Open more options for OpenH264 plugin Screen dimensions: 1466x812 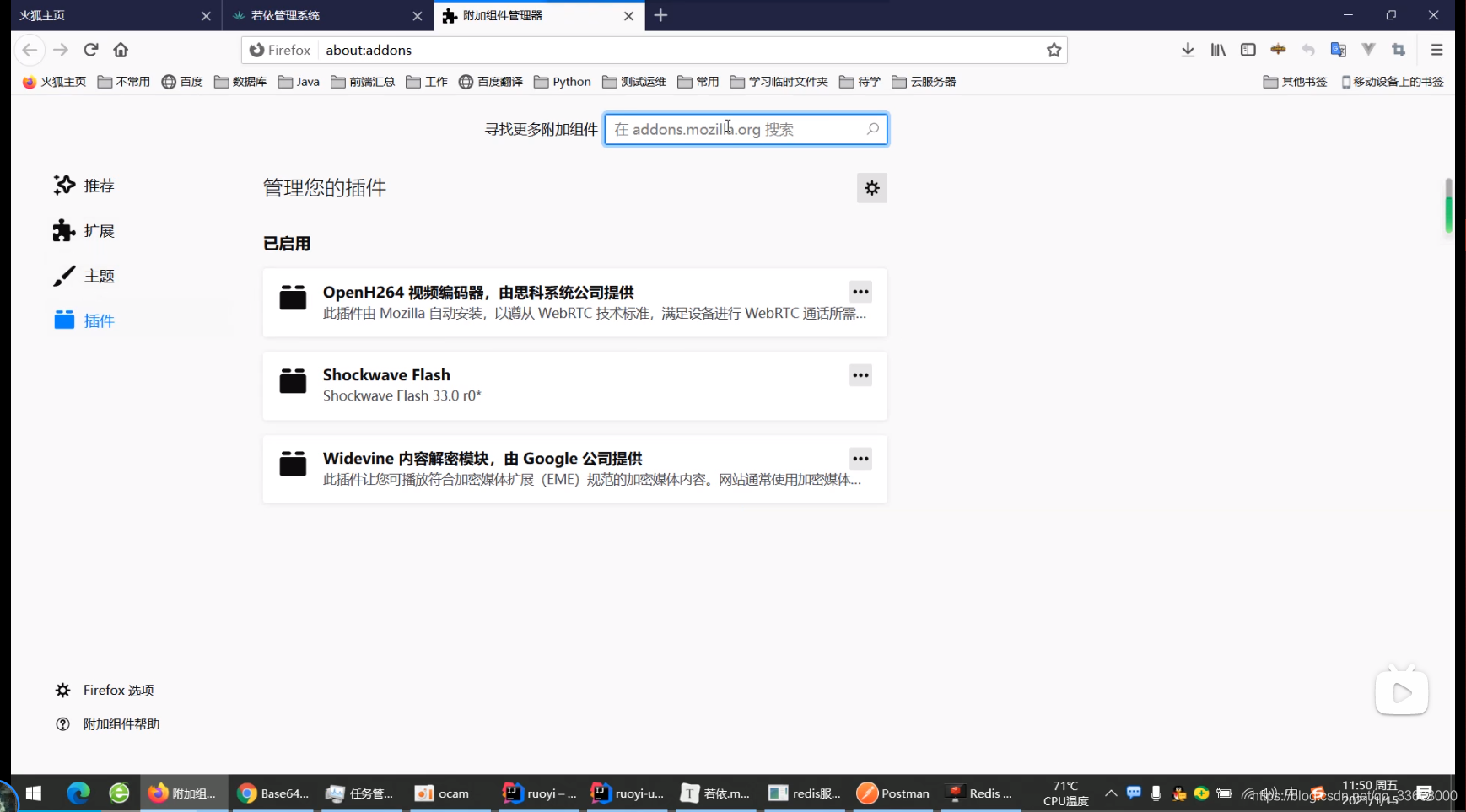[860, 292]
